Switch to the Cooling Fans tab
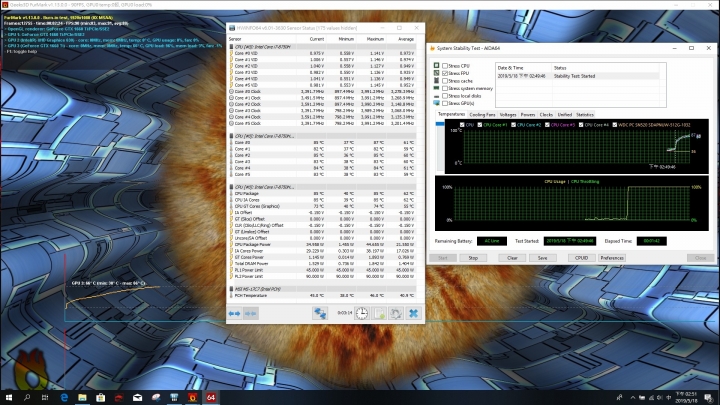The height and width of the screenshot is (405, 720). (482, 115)
